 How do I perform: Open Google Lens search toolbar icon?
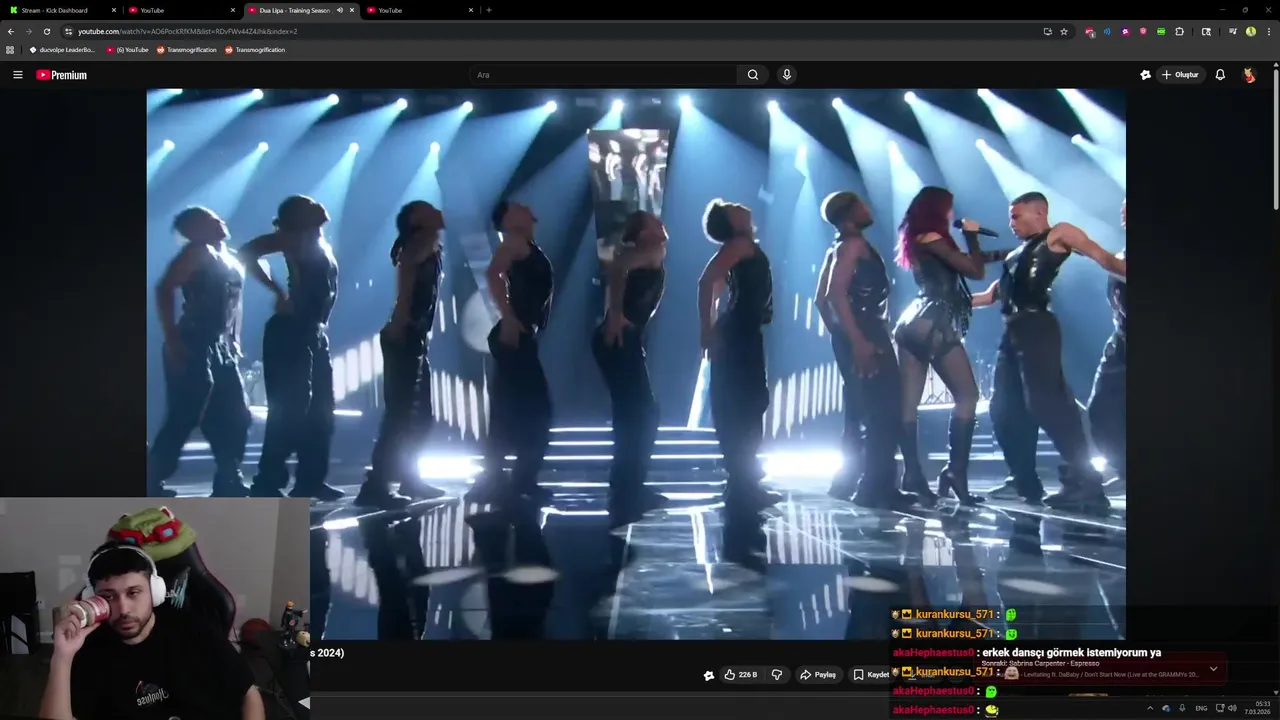click(x=1206, y=31)
